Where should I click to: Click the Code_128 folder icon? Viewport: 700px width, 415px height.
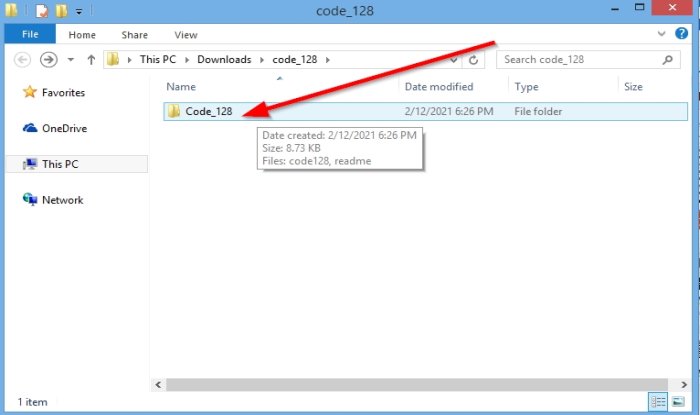(174, 111)
